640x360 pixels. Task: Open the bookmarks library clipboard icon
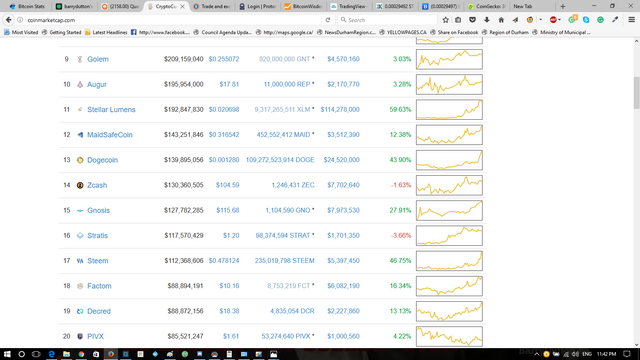pos(458,20)
